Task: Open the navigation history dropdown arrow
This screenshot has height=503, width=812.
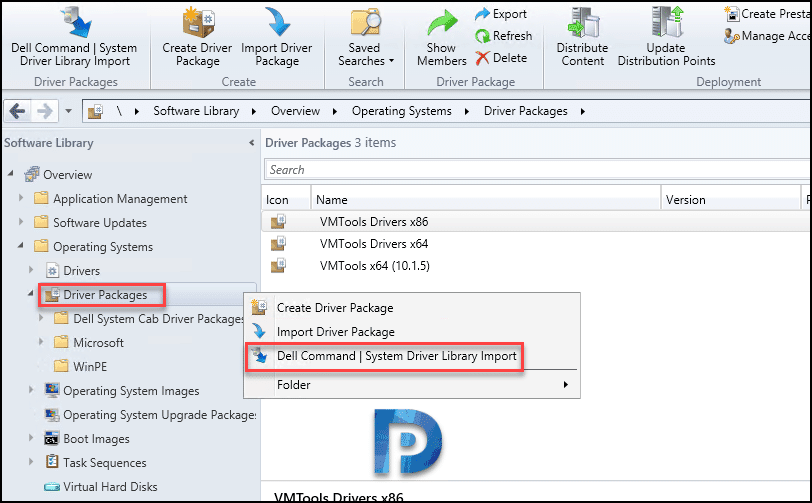Action: point(68,111)
